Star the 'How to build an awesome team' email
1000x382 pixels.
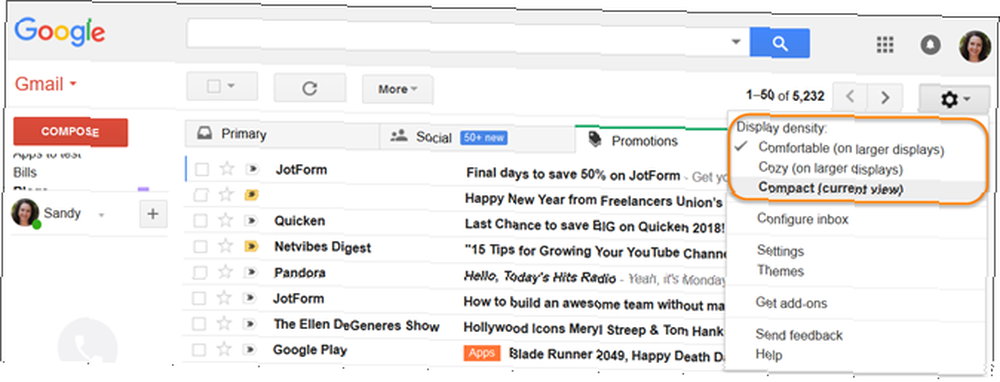pyautogui.click(x=225, y=298)
